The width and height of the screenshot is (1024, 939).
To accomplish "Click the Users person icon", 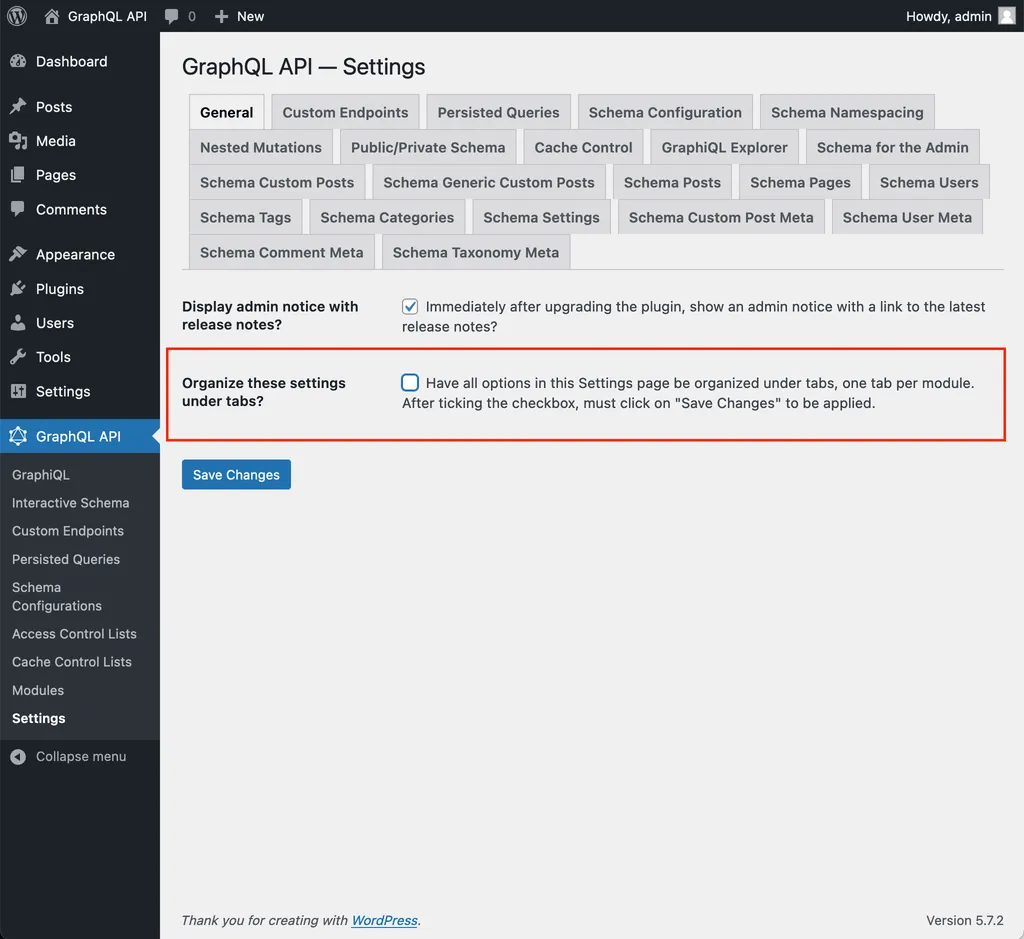I will point(18,323).
